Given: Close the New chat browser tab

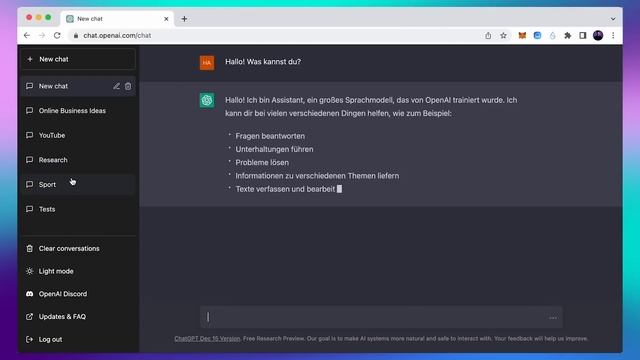Looking at the screenshot, I should point(166,19).
